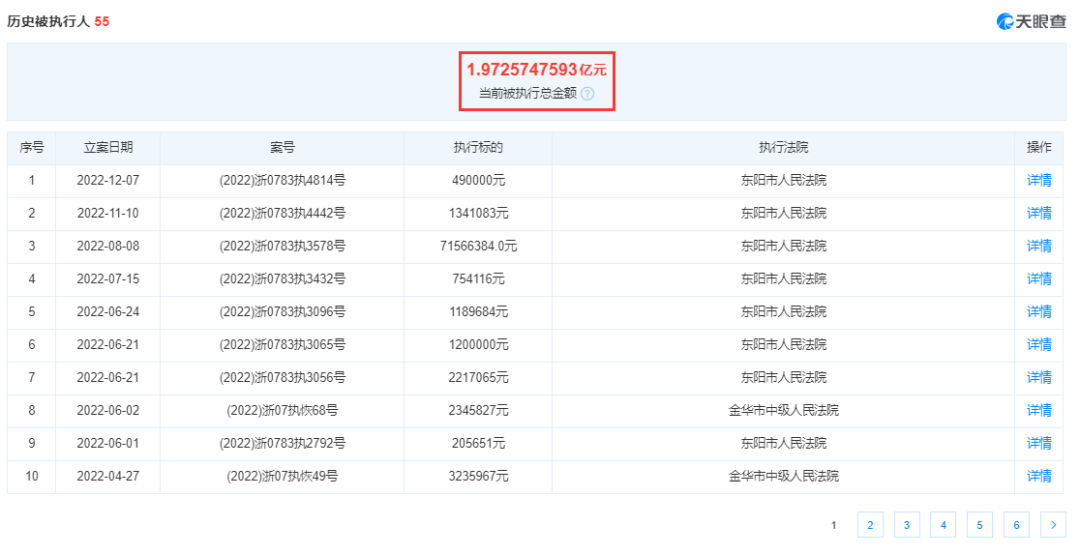View 详情 for case 浙07执恢49号
Screen dimensions: 1080x555
point(1039,476)
